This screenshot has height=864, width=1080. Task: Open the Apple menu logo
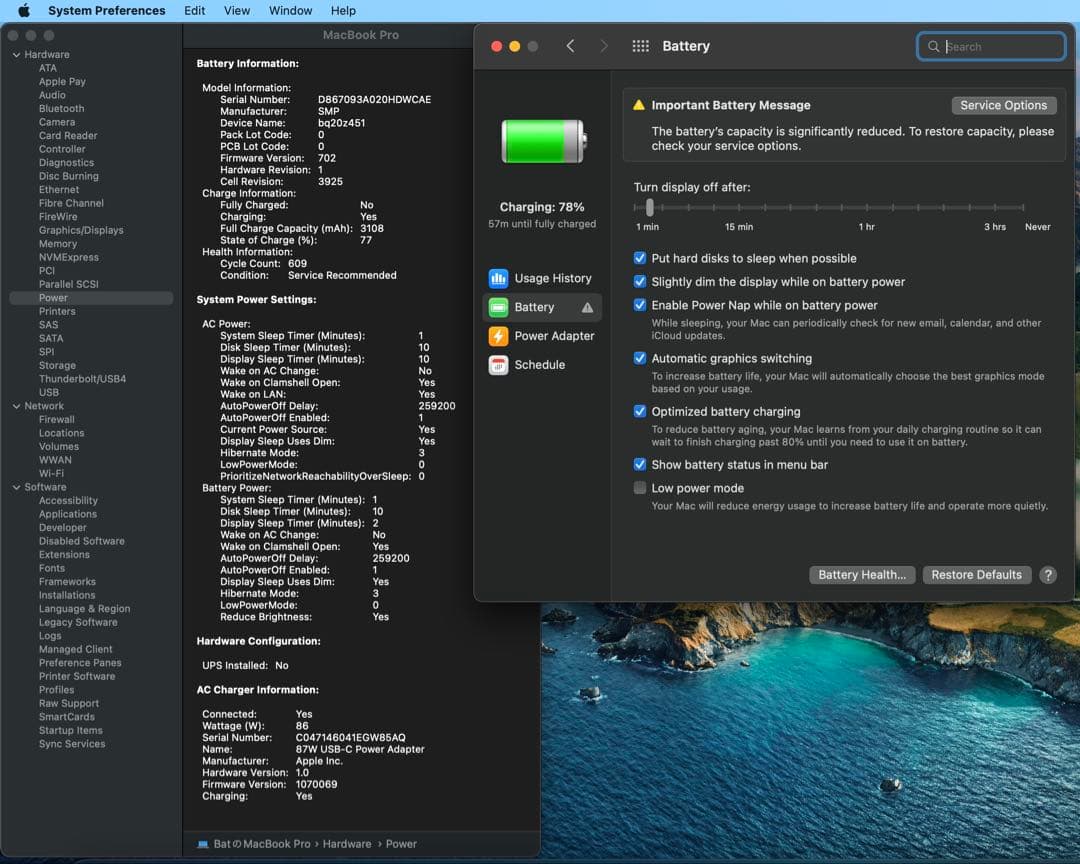coord(24,11)
